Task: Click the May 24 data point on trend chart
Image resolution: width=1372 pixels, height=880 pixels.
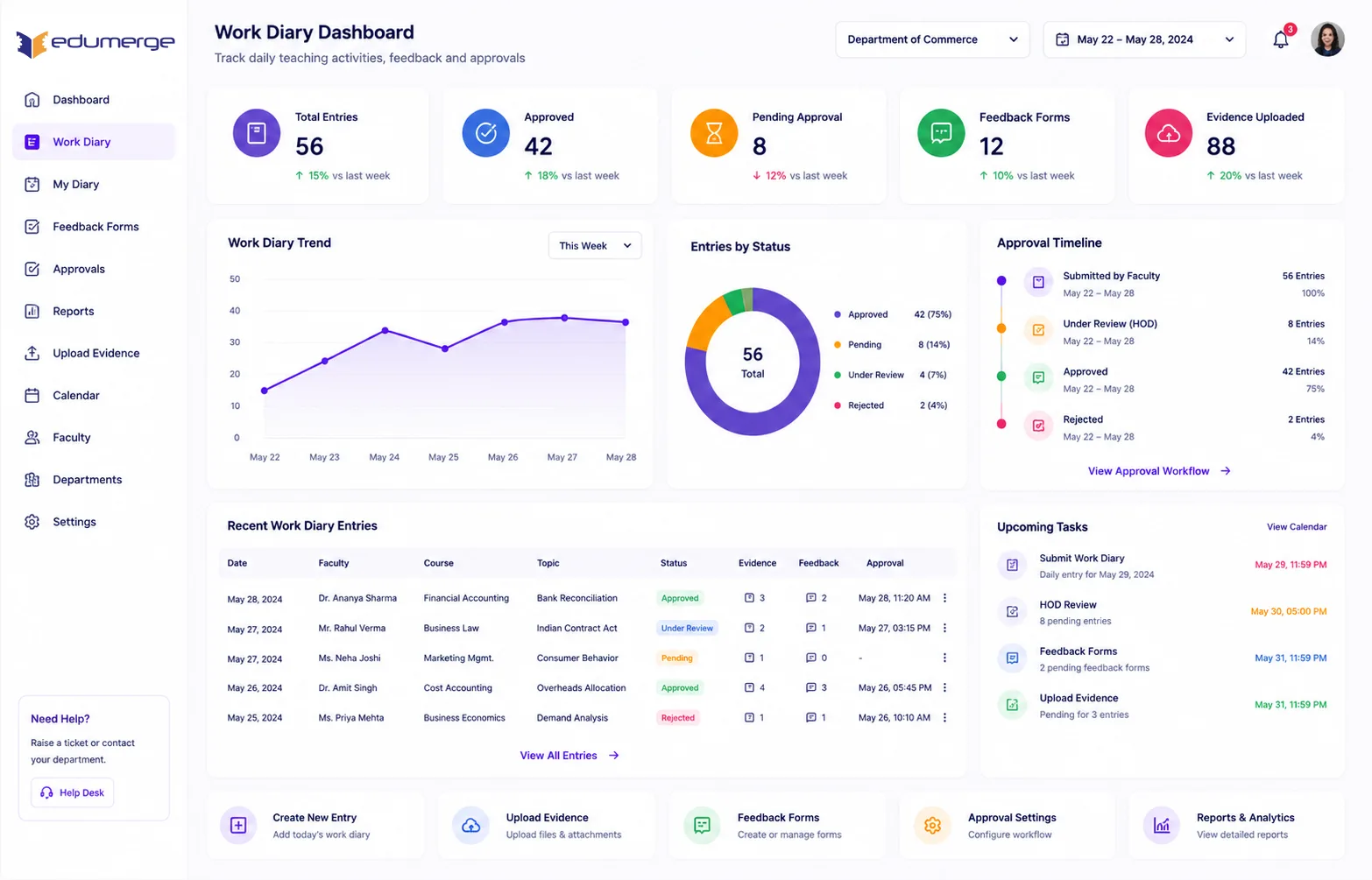Action: tap(385, 330)
